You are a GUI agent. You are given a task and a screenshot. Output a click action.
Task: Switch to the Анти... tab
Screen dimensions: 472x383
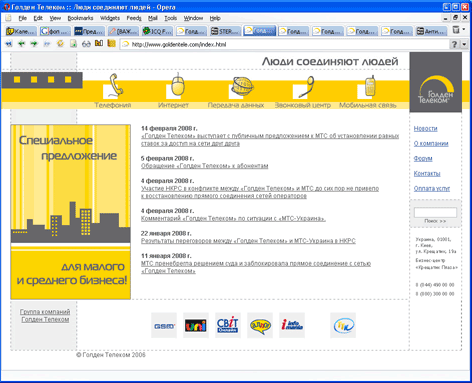(431, 31)
